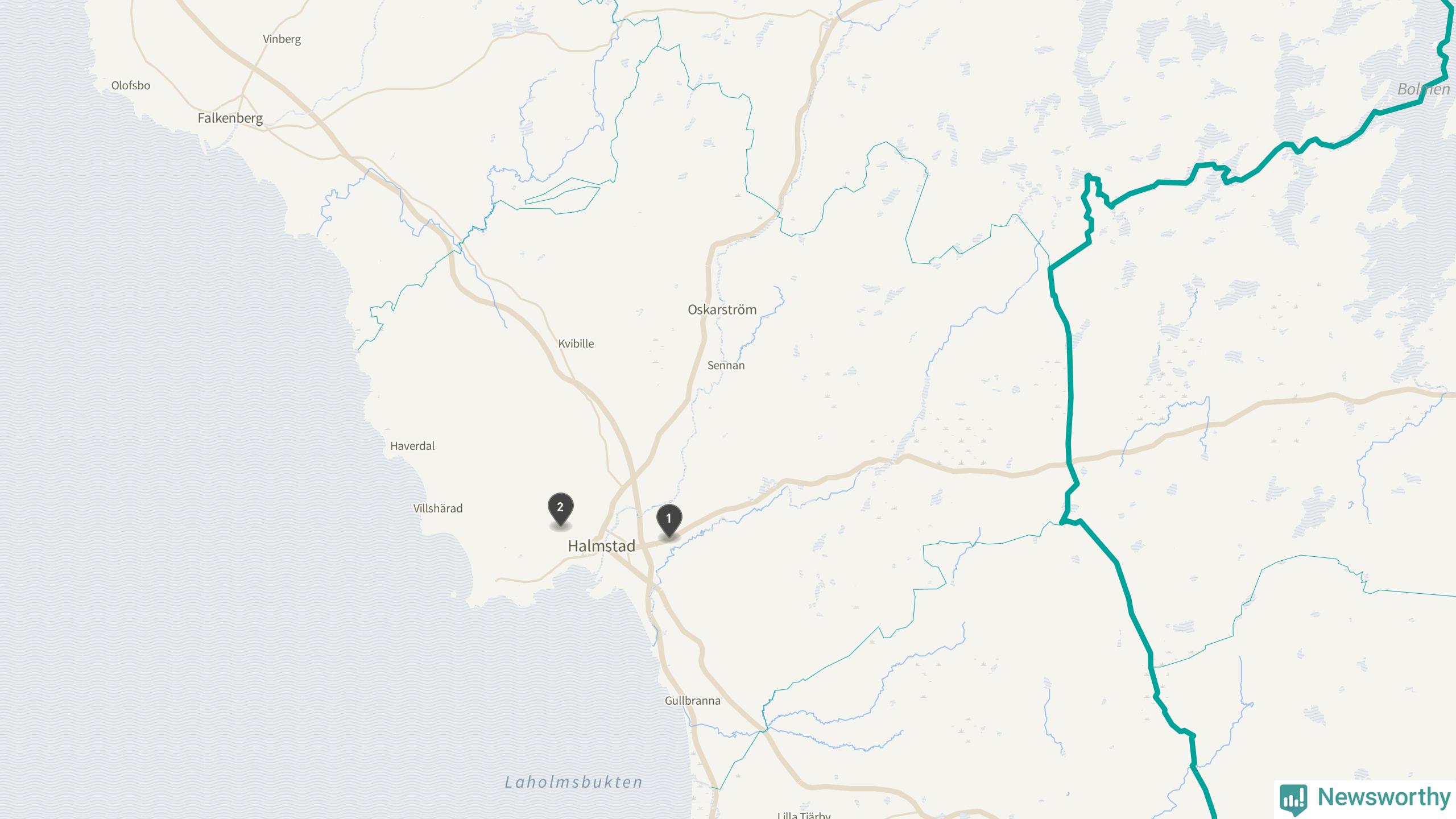The width and height of the screenshot is (1456, 819).
Task: Click the beige highway east of Halmstad
Action: tap(967, 470)
